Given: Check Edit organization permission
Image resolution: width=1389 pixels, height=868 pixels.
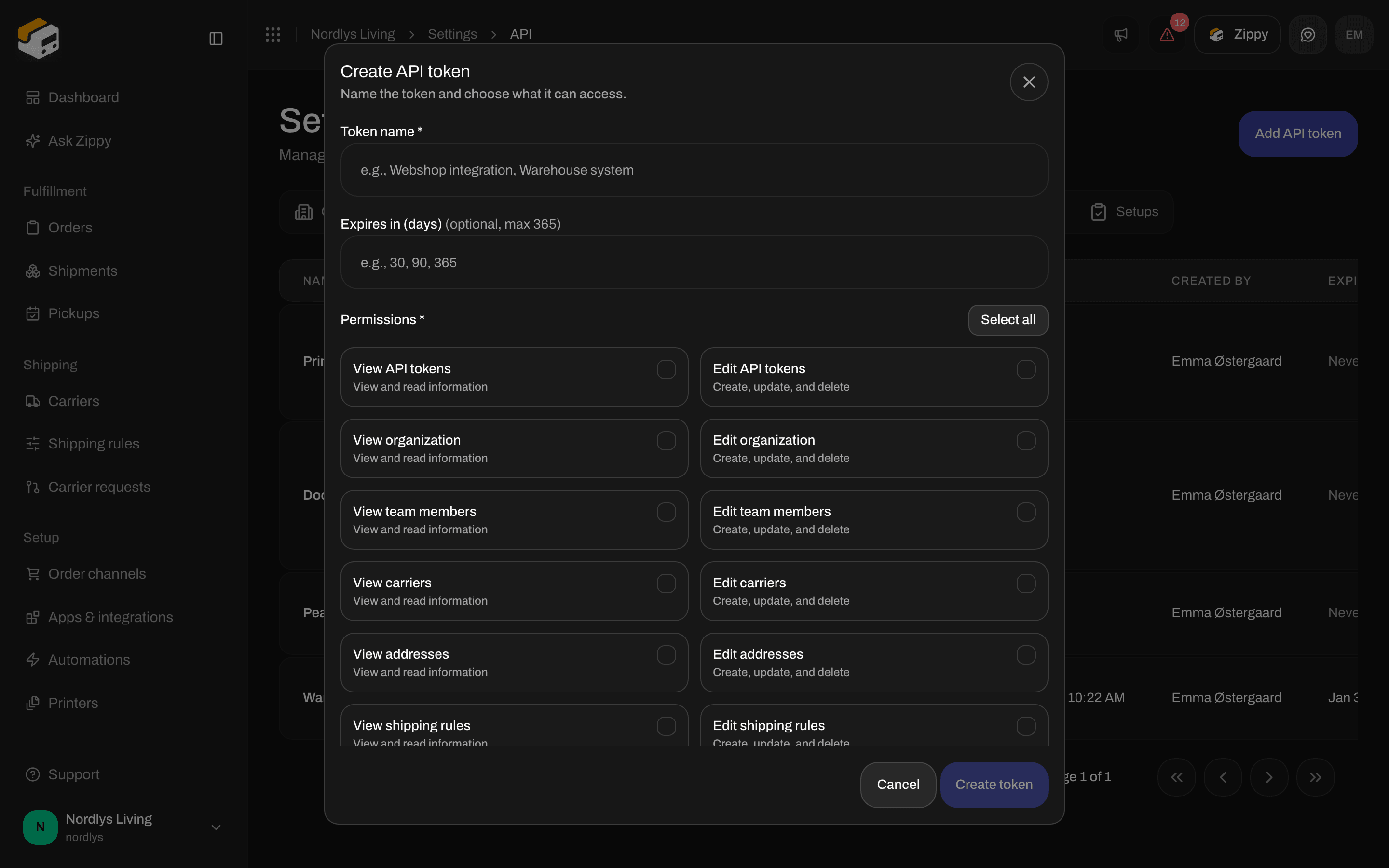Looking at the screenshot, I should (1026, 440).
